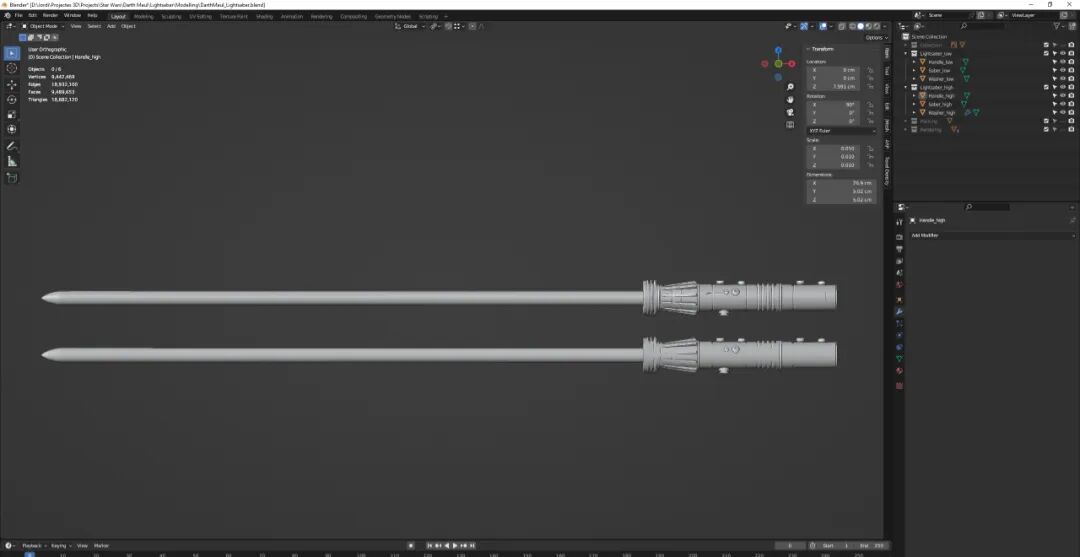
Task: Open the Tool properties tab icon
Action: pos(899,222)
